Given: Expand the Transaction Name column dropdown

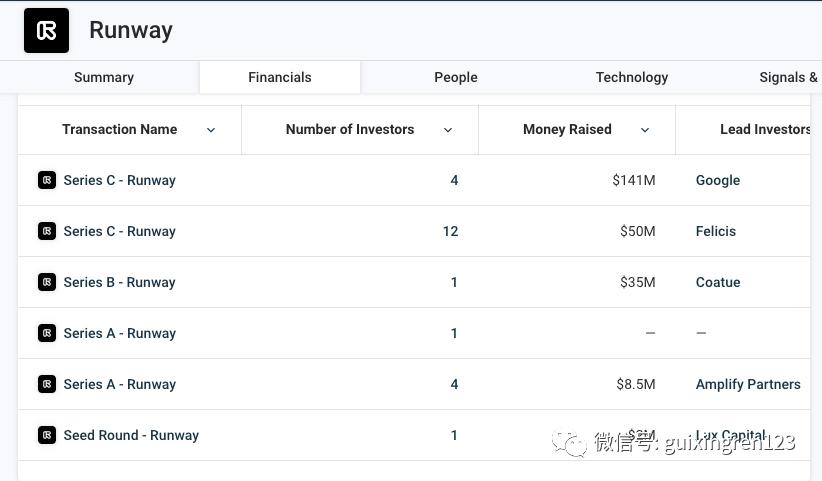Looking at the screenshot, I should coord(211,130).
